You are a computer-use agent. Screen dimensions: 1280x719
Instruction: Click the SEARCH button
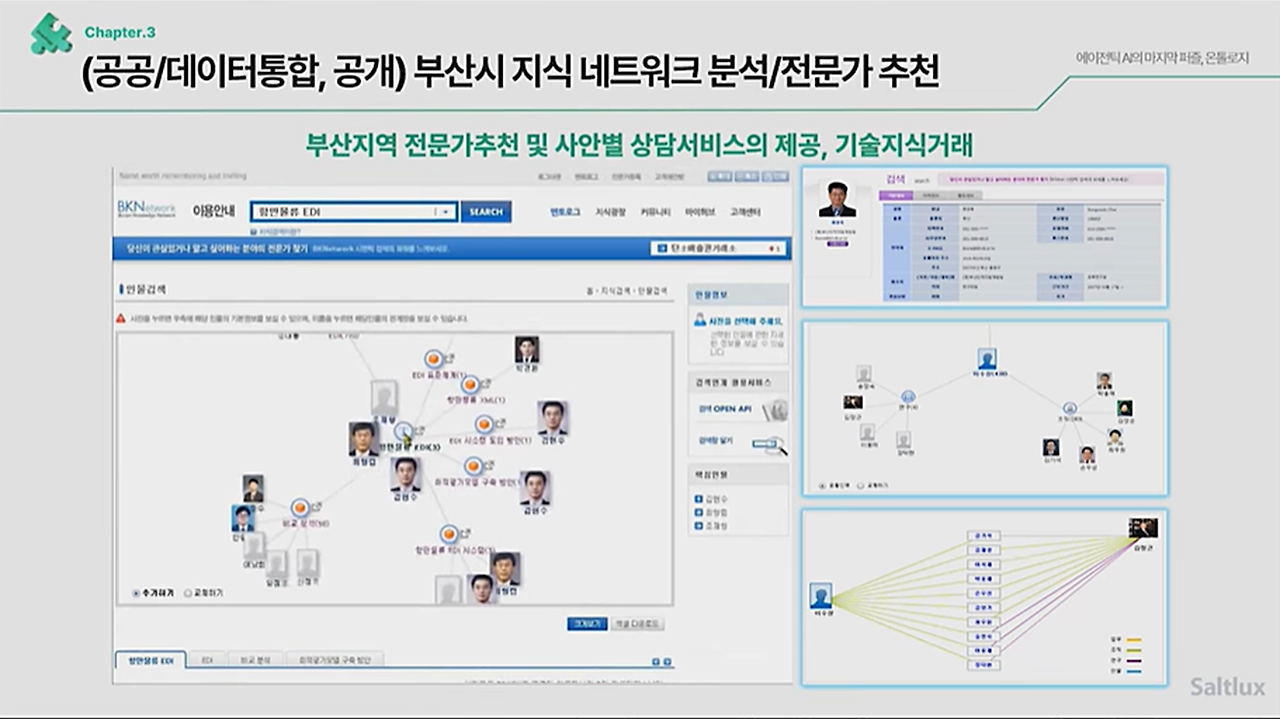pos(487,211)
